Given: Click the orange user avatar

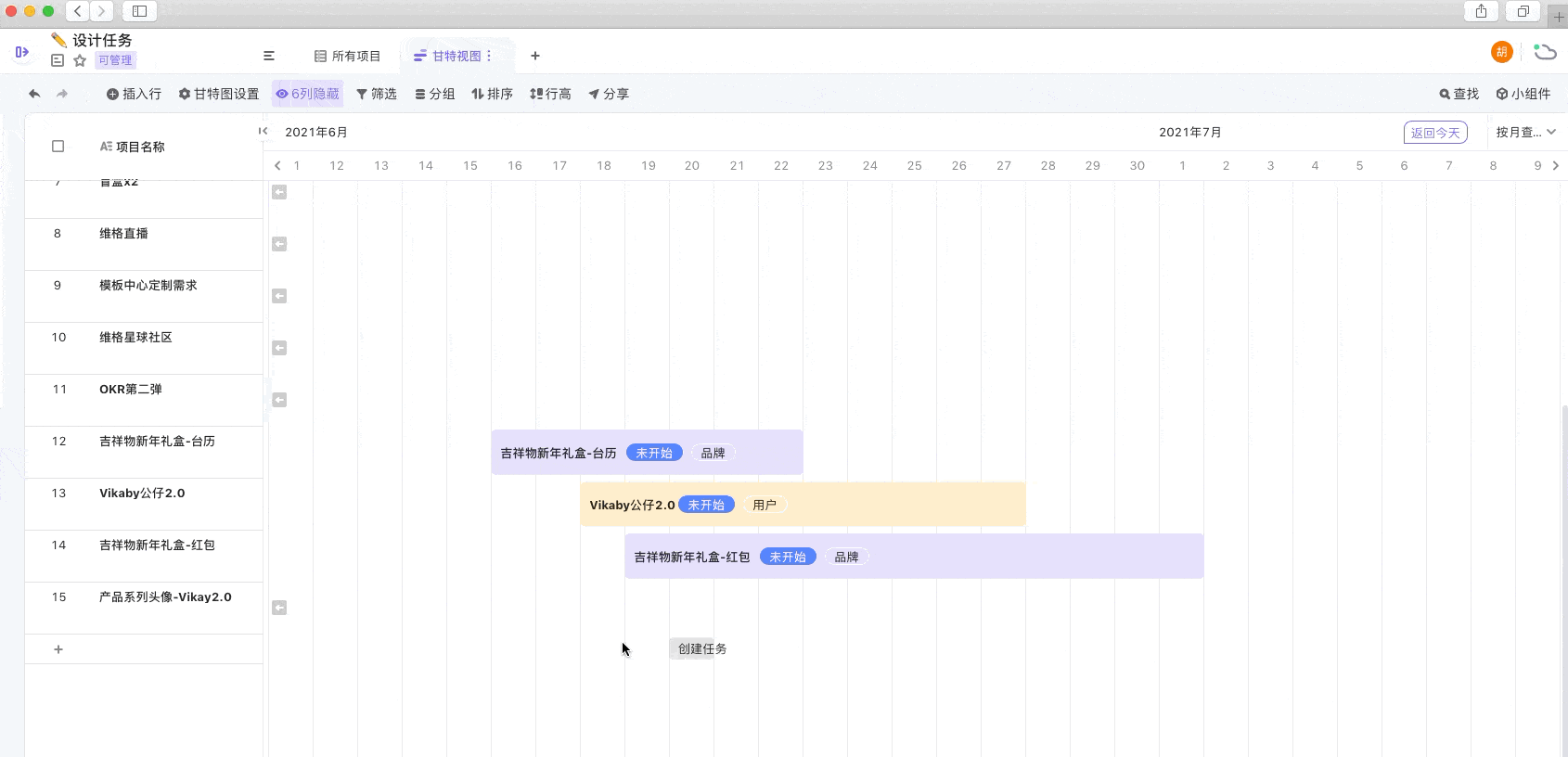Looking at the screenshot, I should tap(1502, 52).
